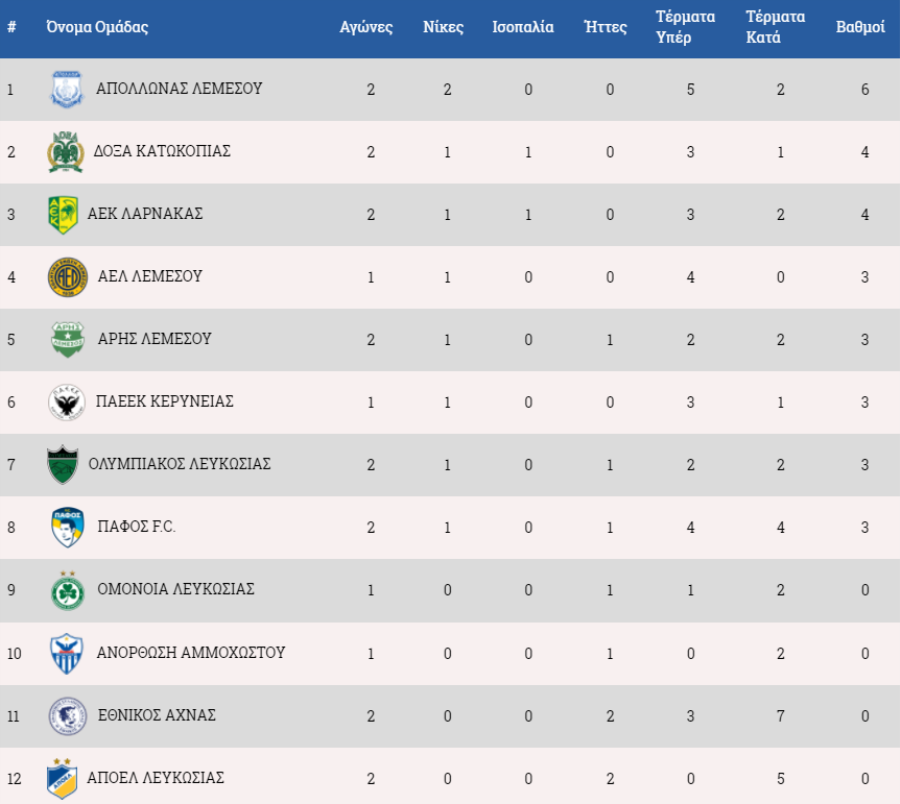Open team ΔΟΞΑ ΚΑΤΩΚΟΠΙΑΣ
The width and height of the screenshot is (900, 804).
point(162,151)
